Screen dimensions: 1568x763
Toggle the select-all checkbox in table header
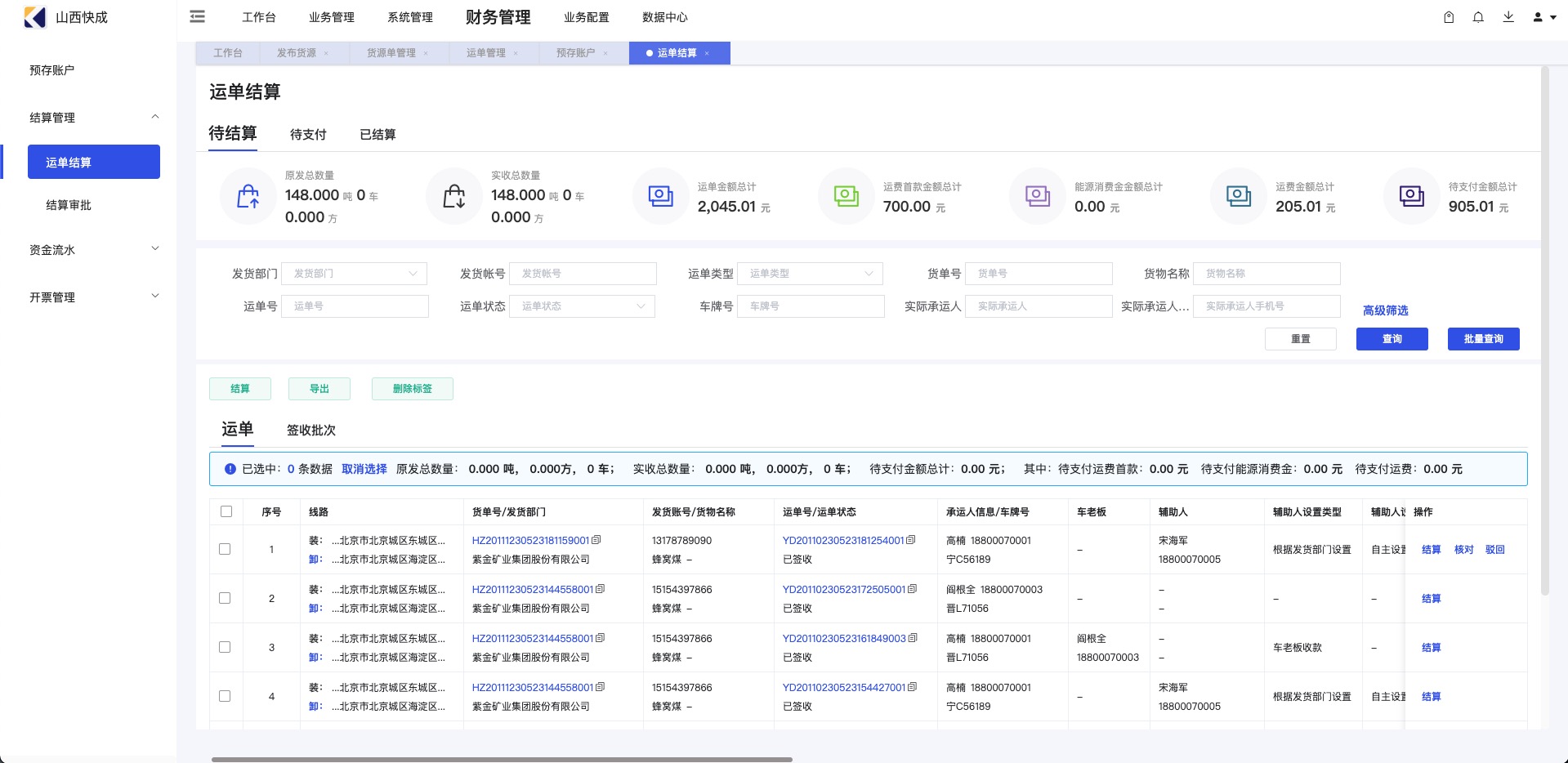[226, 511]
